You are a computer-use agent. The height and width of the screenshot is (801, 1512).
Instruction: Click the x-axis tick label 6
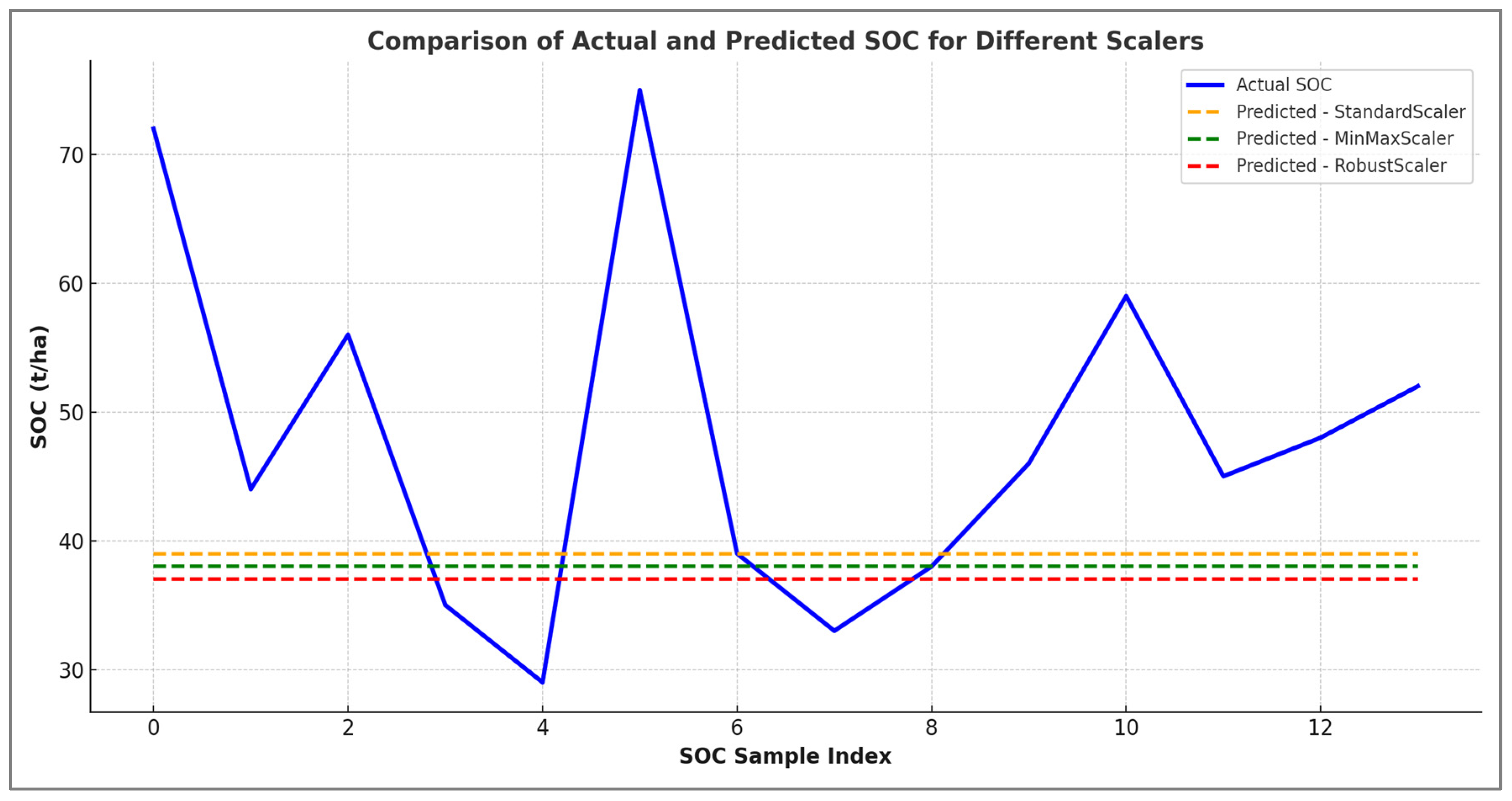(x=737, y=728)
